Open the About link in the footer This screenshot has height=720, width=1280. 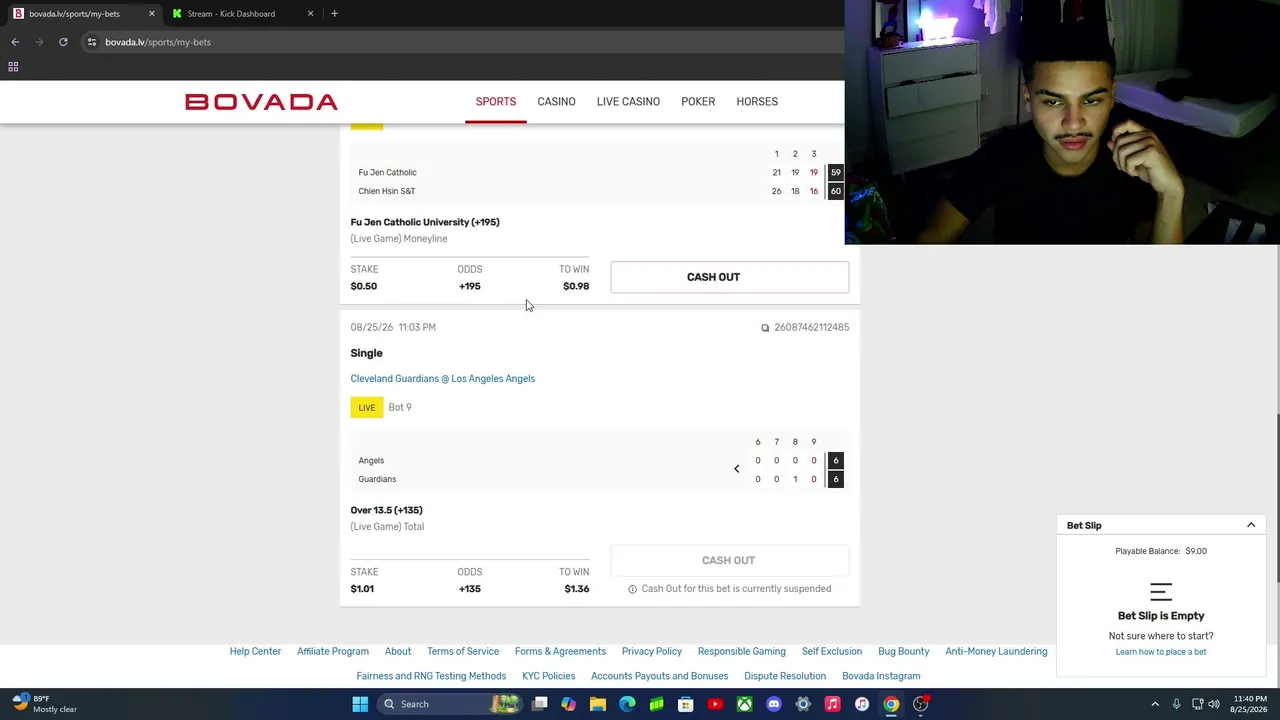click(x=398, y=652)
